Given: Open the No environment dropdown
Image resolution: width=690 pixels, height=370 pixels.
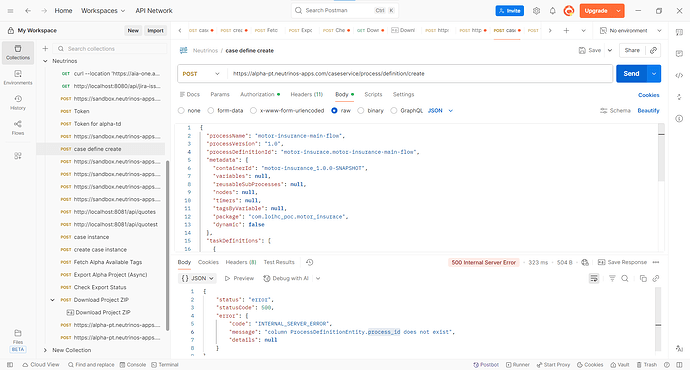Looking at the screenshot, I should 631,30.
